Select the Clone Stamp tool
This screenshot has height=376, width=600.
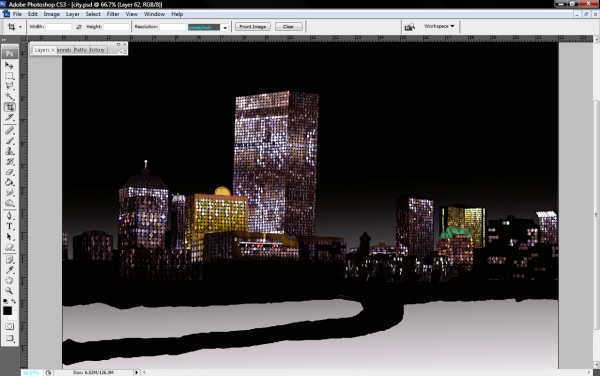coord(9,151)
